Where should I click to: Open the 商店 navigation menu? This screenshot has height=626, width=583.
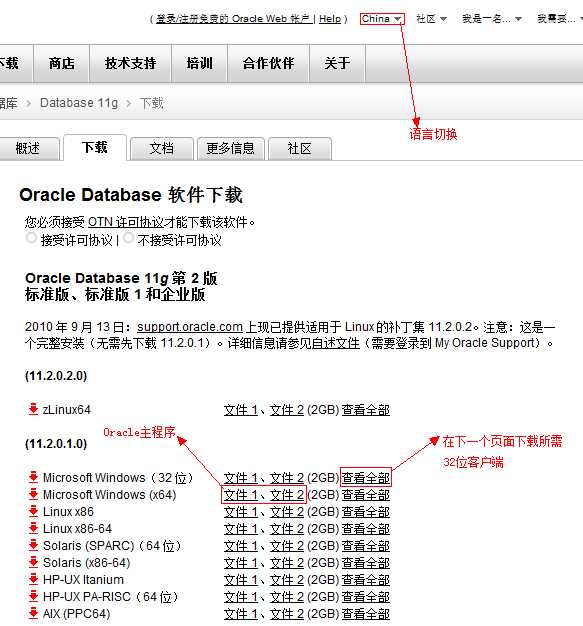61,63
